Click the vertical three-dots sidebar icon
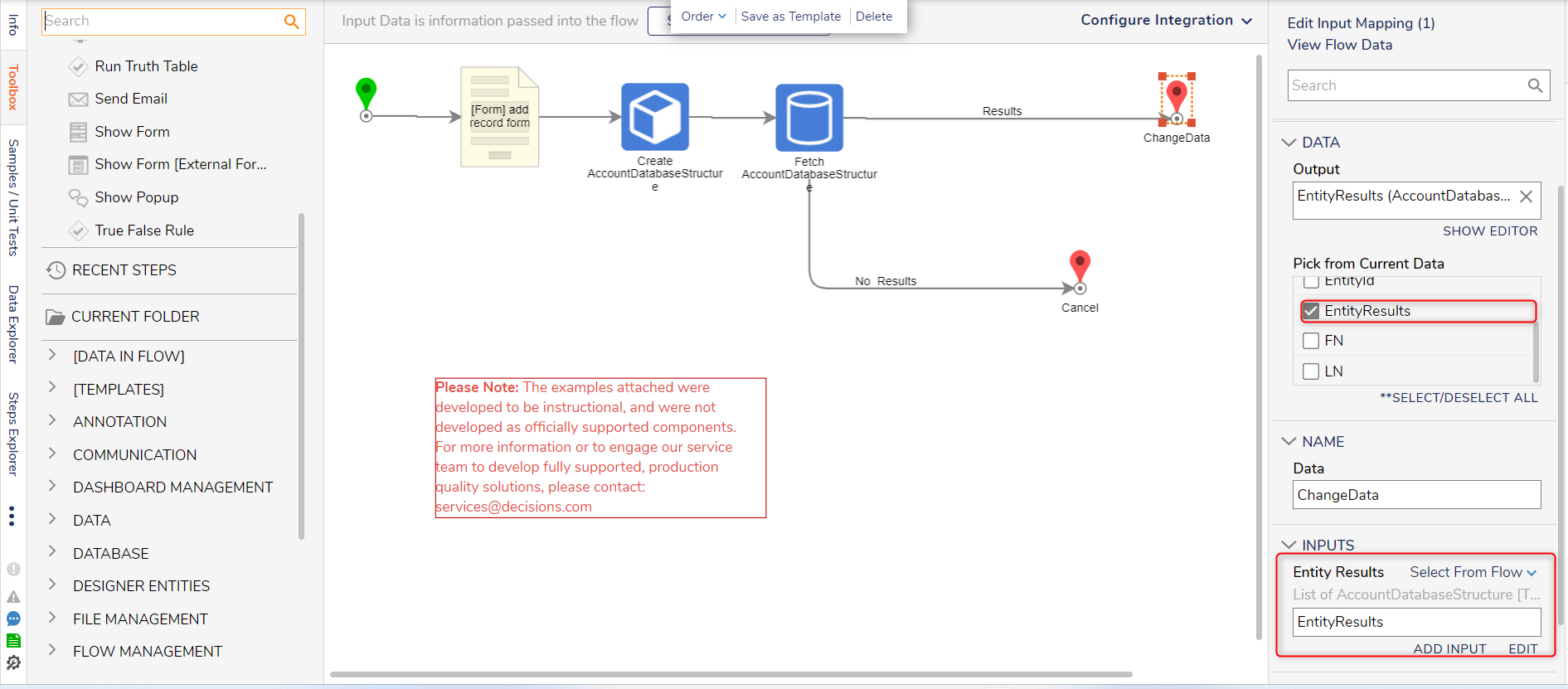The width and height of the screenshot is (1568, 689). tap(12, 517)
